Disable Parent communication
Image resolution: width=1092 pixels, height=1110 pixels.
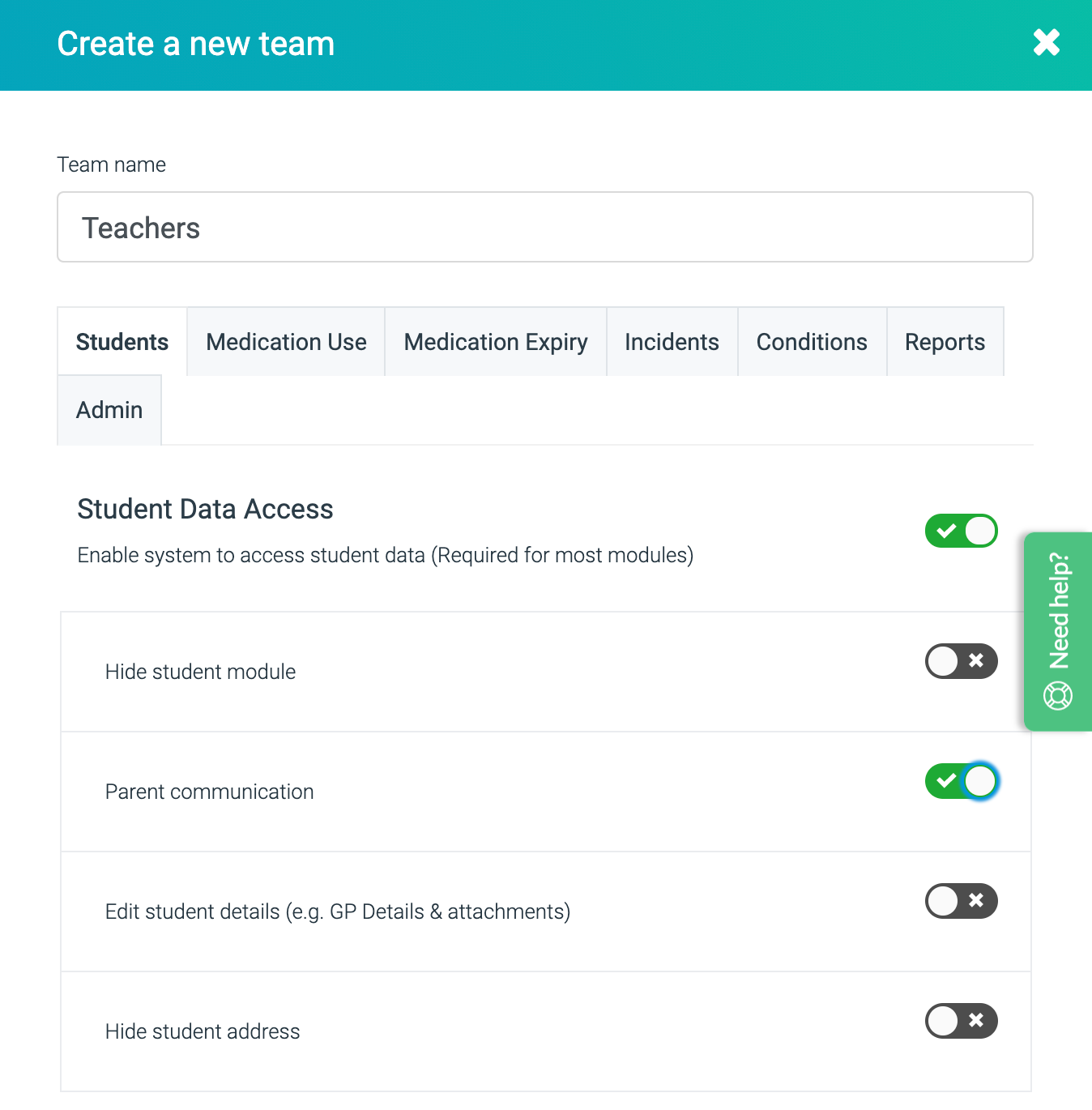(961, 781)
